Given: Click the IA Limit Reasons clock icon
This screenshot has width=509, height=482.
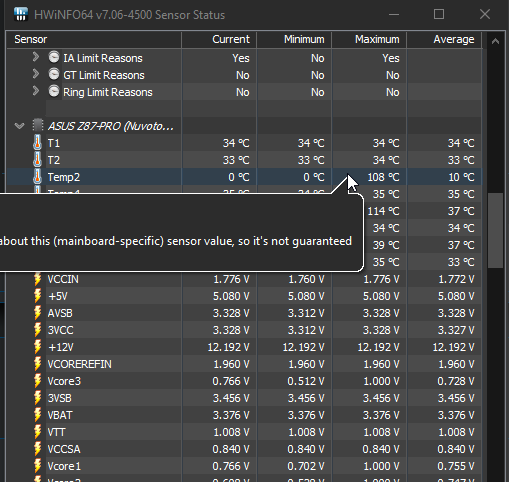Looking at the screenshot, I should point(54,57).
